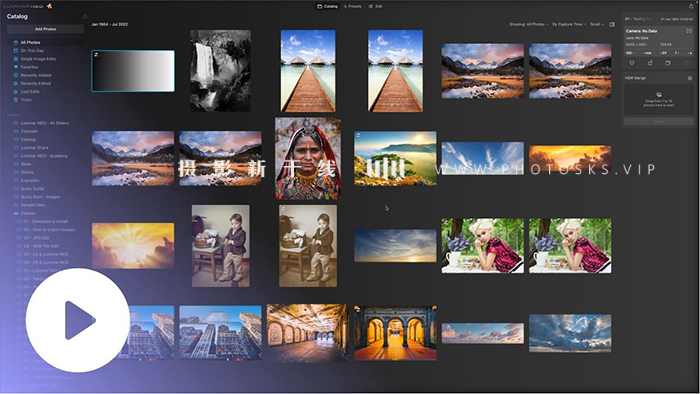Click the rotate icon in the info panel

tap(650, 63)
